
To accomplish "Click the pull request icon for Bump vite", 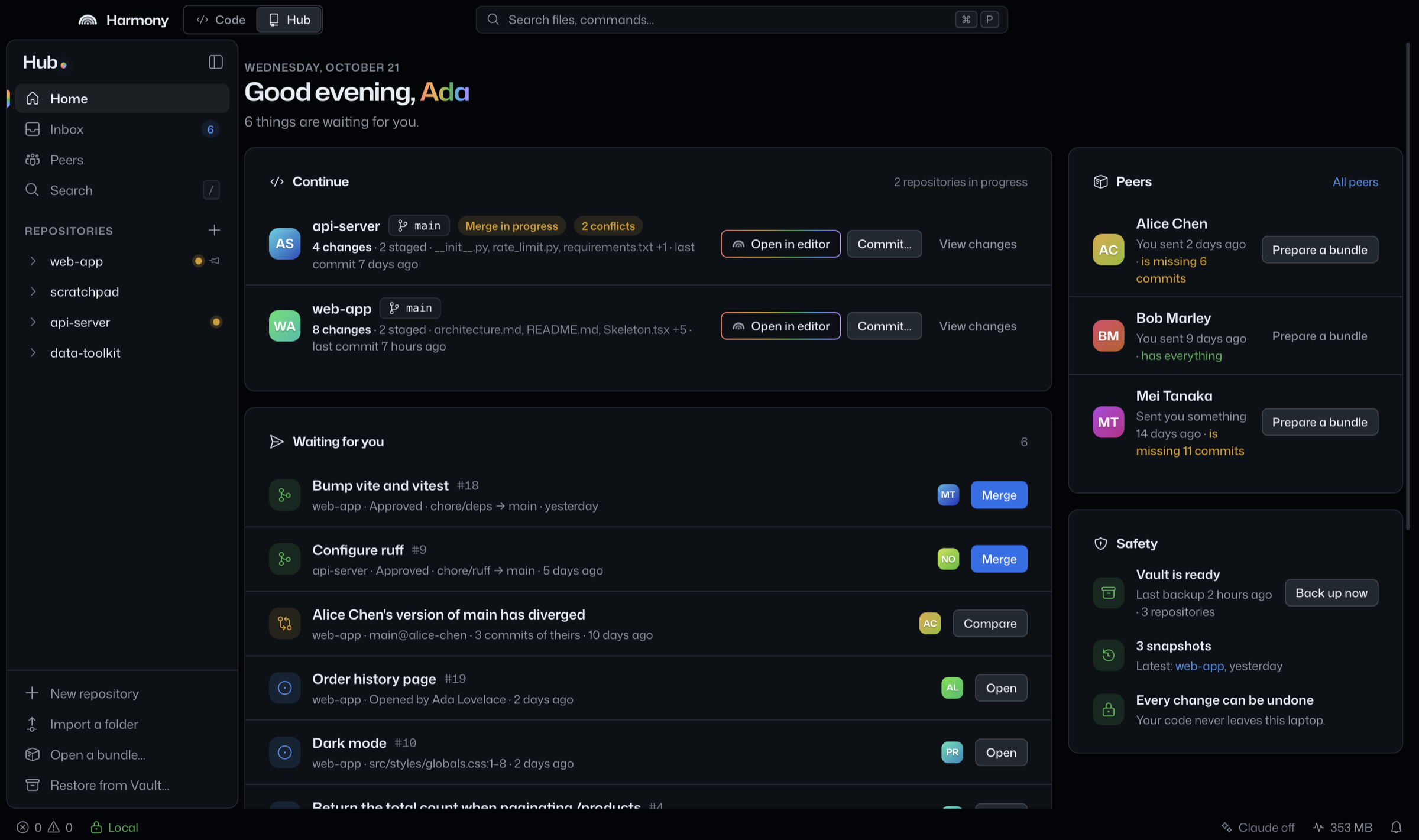I will (284, 495).
